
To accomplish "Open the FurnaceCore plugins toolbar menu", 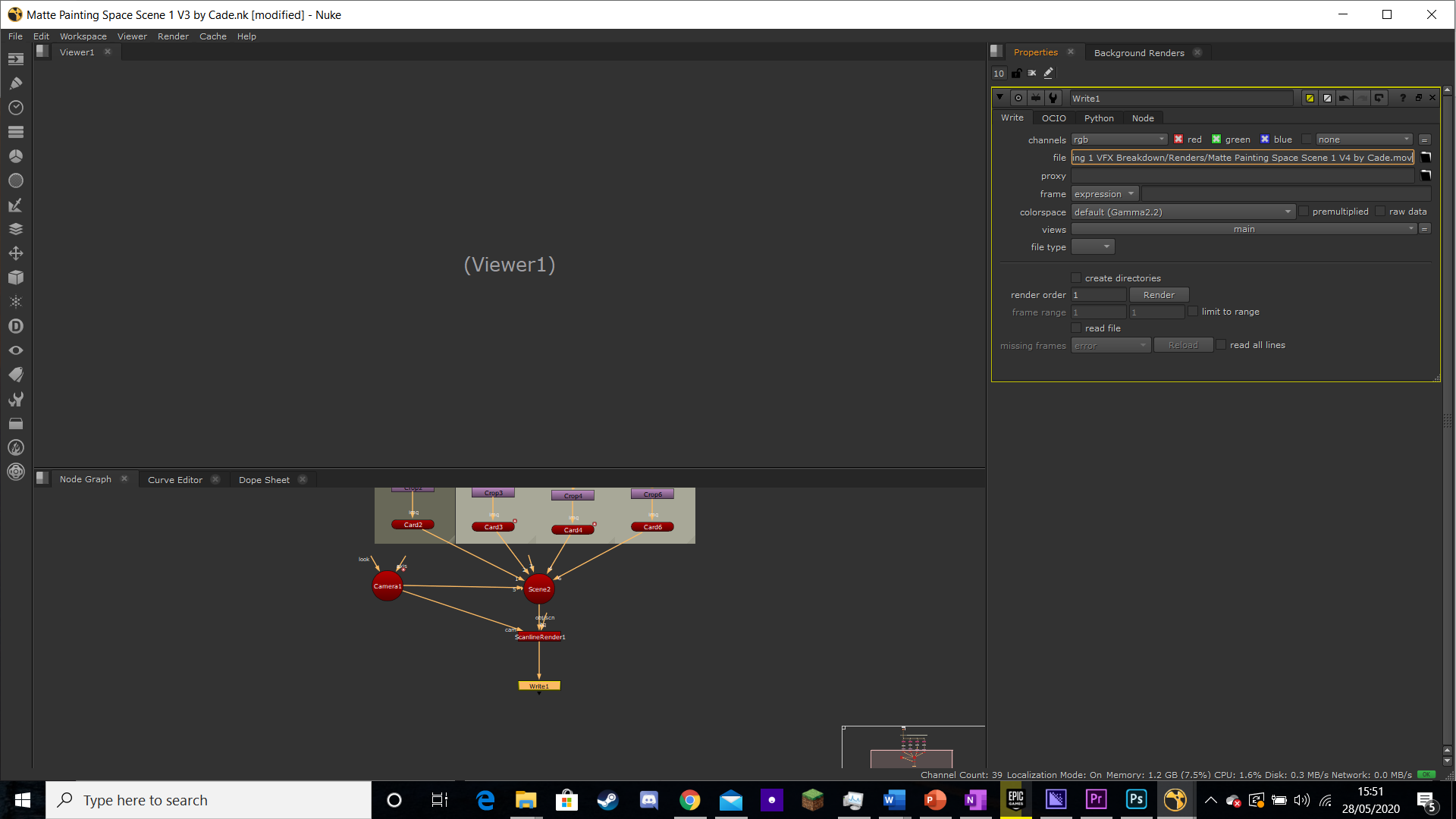I will [x=16, y=447].
